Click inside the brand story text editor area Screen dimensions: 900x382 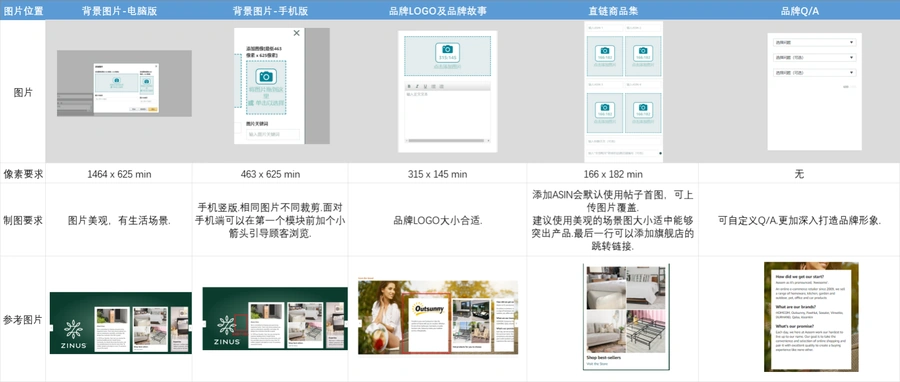[447, 115]
